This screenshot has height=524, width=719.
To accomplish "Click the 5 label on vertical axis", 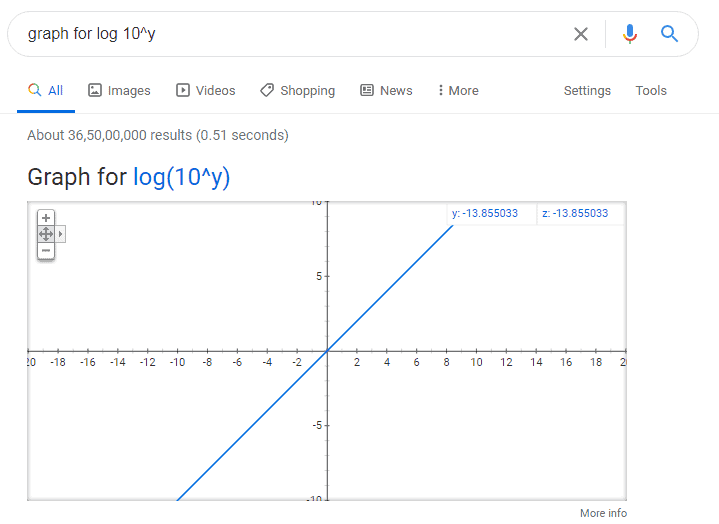I will coord(319,276).
